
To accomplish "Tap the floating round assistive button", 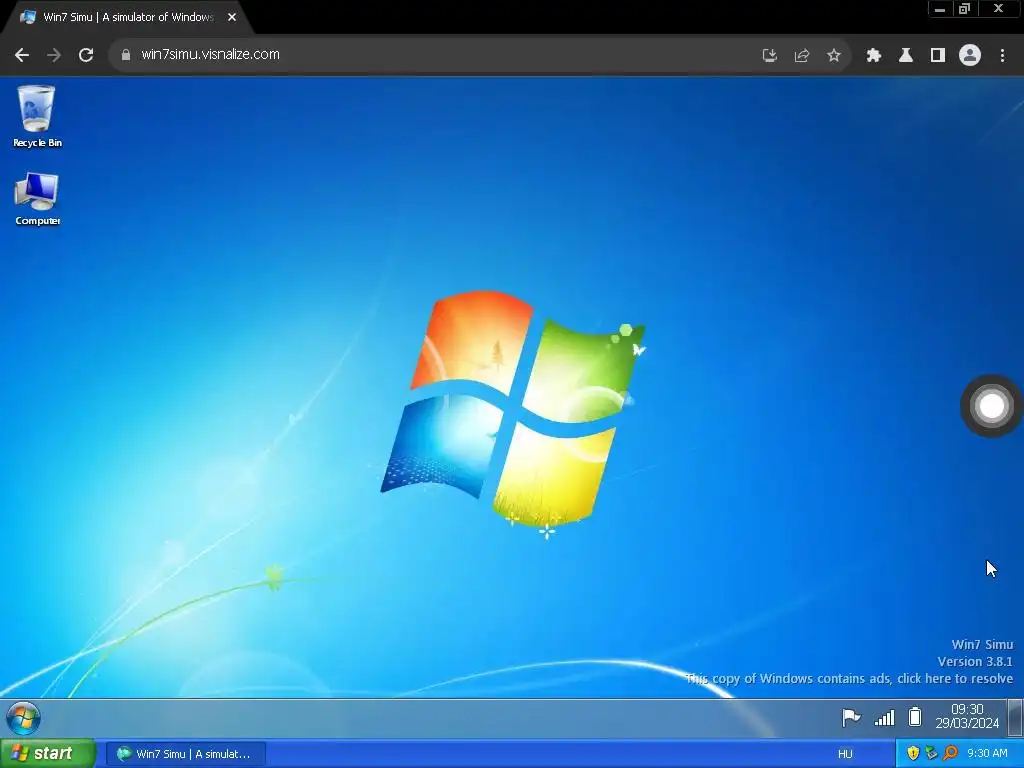I will point(991,406).
